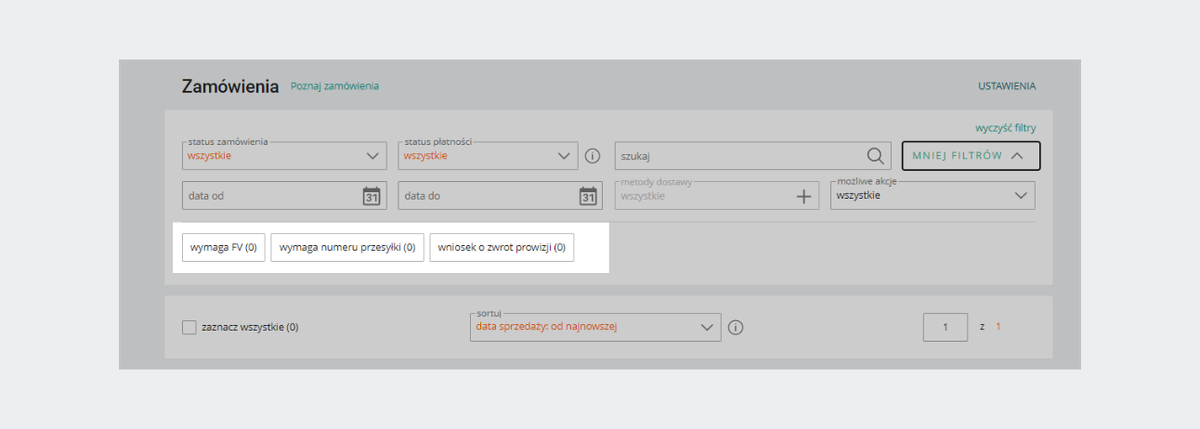Expand the 'status zamówienia' dropdown
Image resolution: width=1200 pixels, height=429 pixels.
coord(284,155)
